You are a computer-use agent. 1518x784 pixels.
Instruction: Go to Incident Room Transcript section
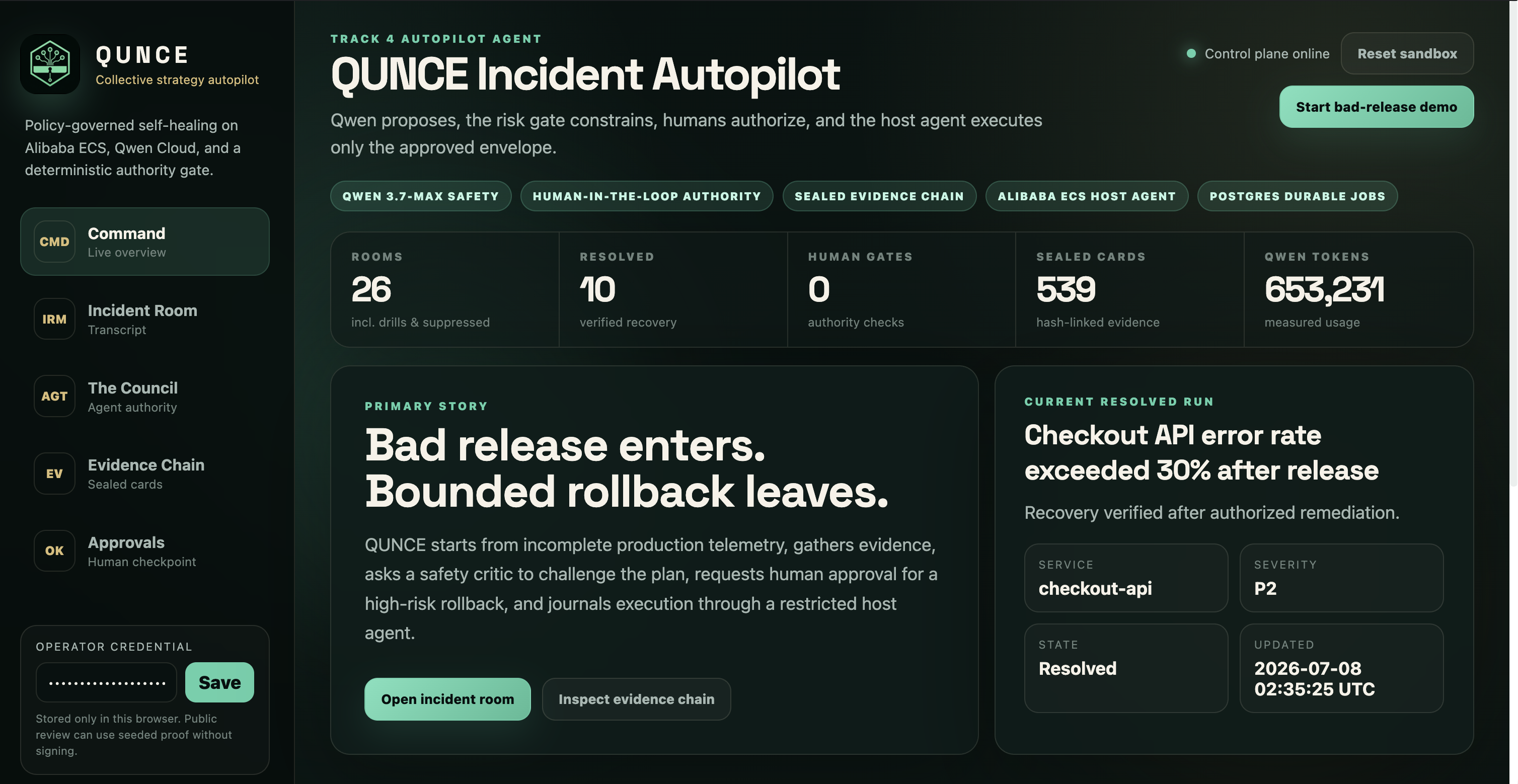click(x=145, y=319)
